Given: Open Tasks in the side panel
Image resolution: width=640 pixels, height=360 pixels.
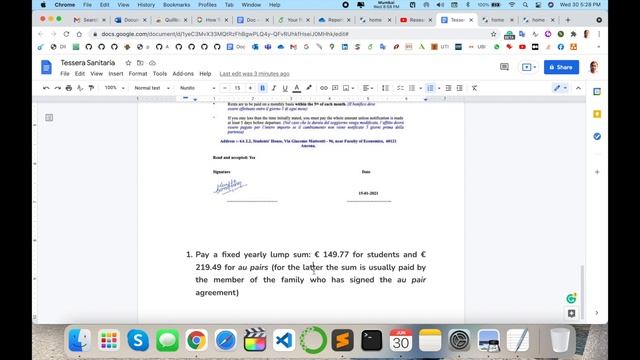Looking at the screenshot, I should pos(597,136).
